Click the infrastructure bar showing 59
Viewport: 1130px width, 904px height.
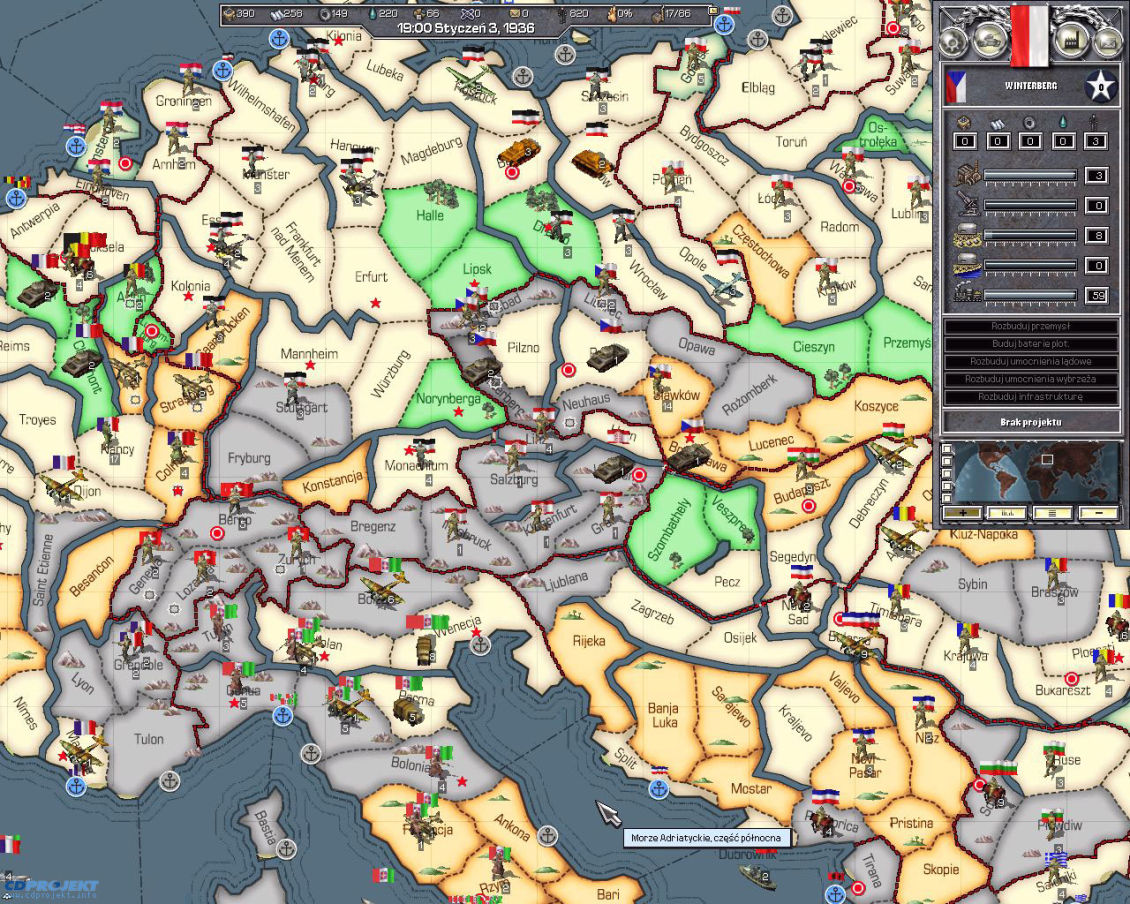coord(1030,295)
